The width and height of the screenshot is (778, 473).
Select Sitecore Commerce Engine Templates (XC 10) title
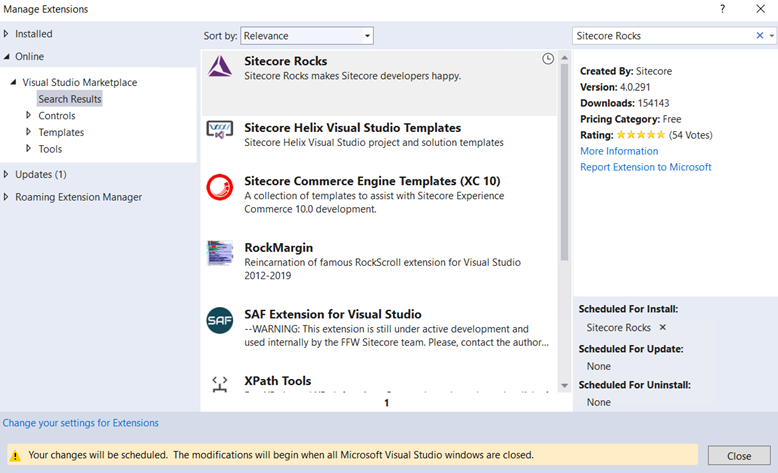[x=372, y=181]
